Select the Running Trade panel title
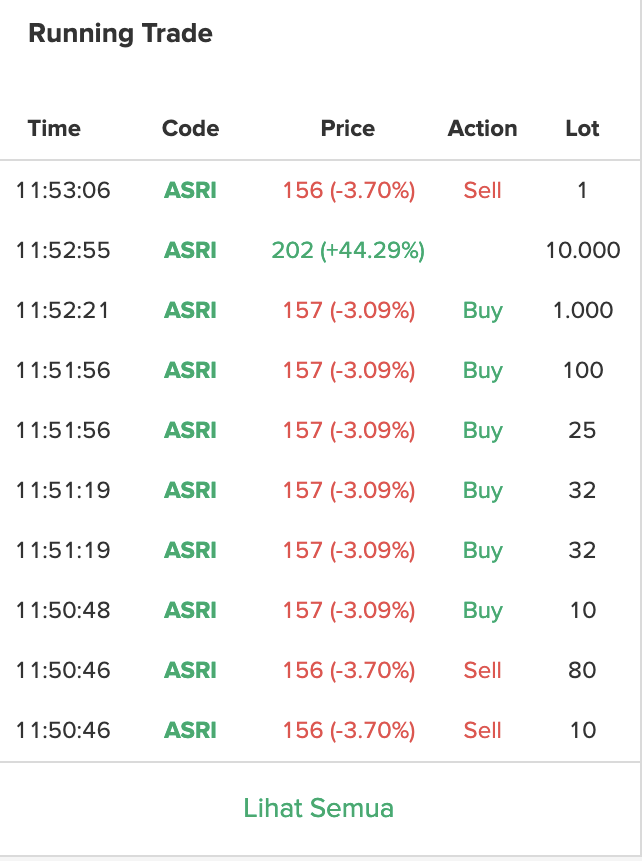642x861 pixels. click(x=120, y=33)
